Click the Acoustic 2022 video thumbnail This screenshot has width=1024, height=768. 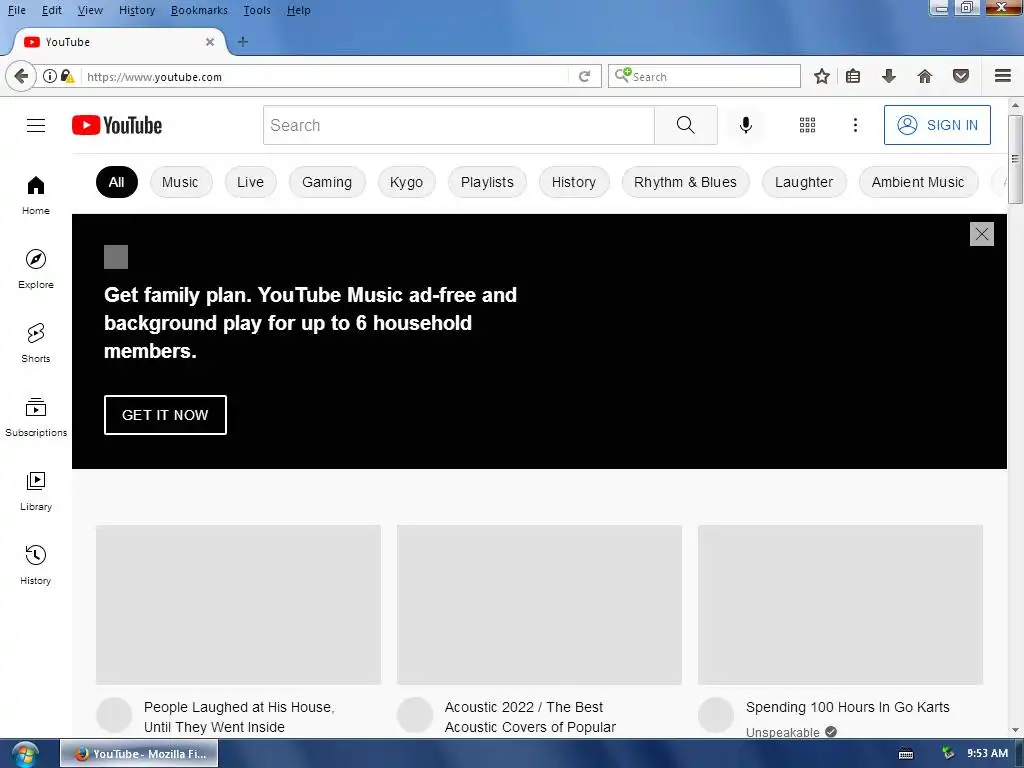click(539, 605)
